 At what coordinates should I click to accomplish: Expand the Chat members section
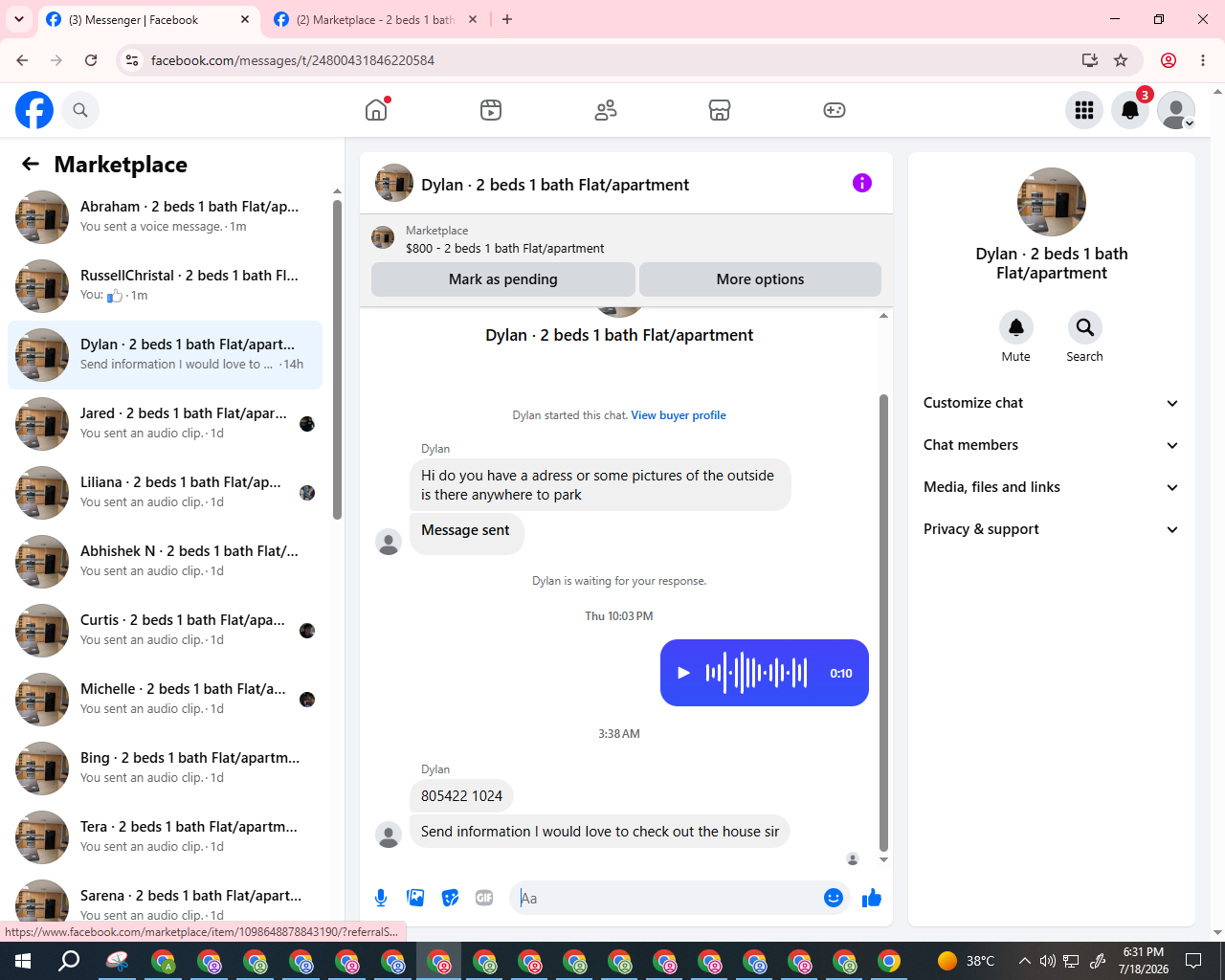pyautogui.click(x=1052, y=445)
